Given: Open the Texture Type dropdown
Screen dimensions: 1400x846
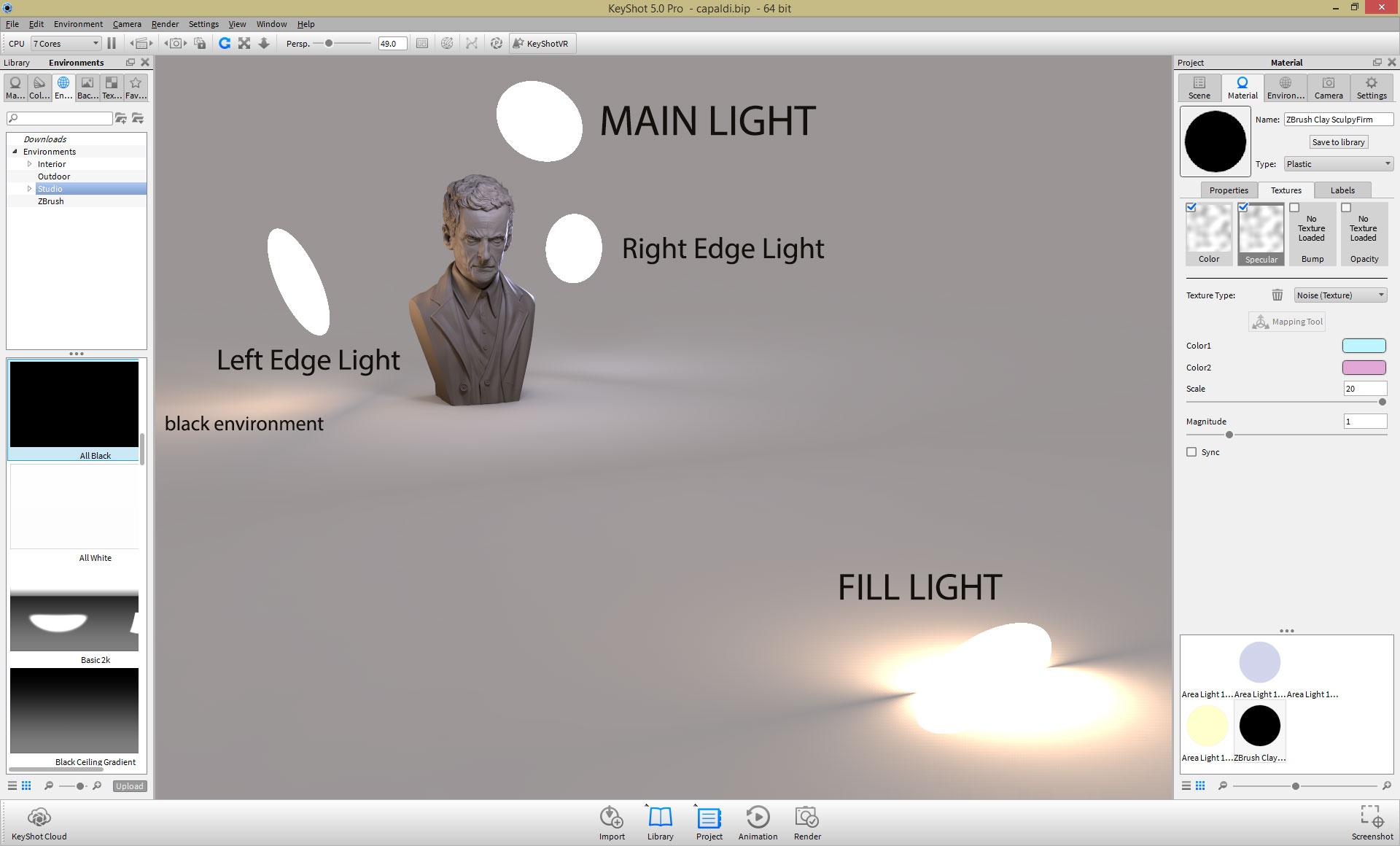Looking at the screenshot, I should tap(1340, 295).
